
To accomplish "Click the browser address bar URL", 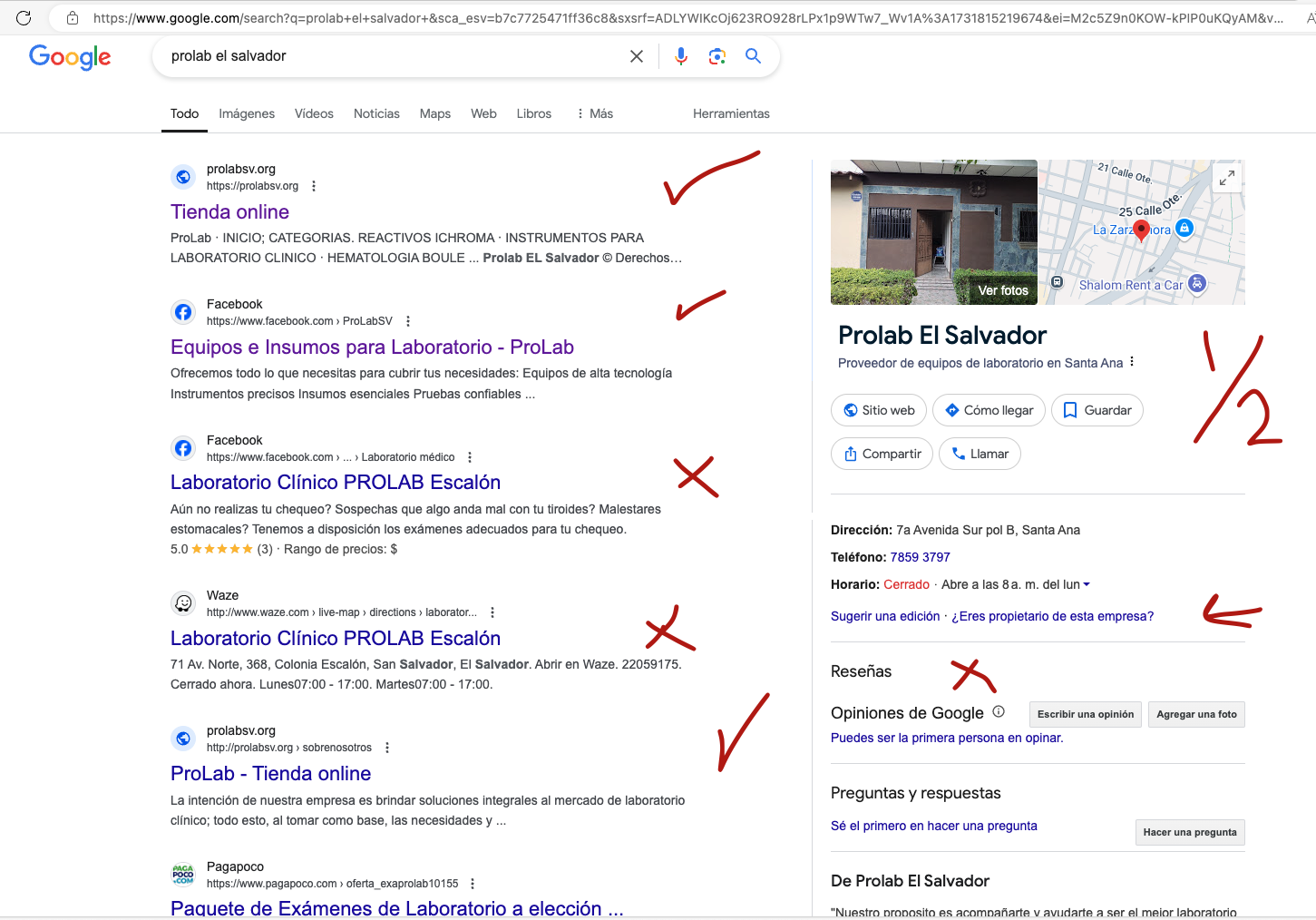I will 687,17.
